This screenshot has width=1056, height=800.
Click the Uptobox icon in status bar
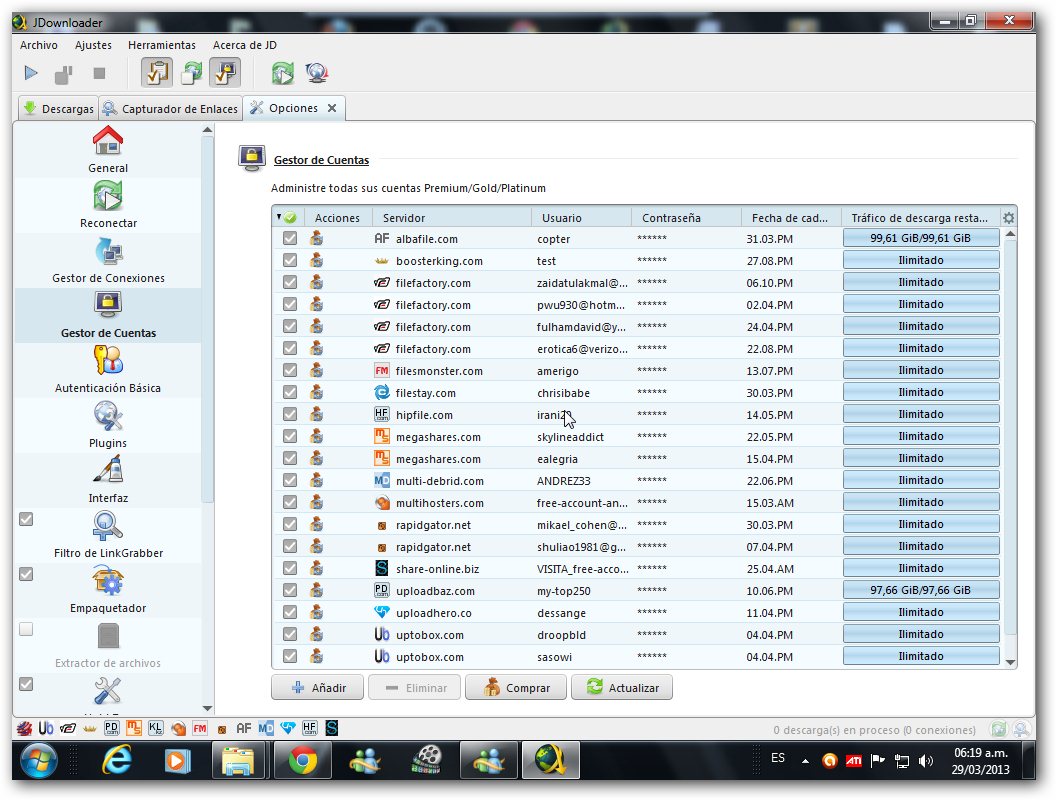pos(46,728)
